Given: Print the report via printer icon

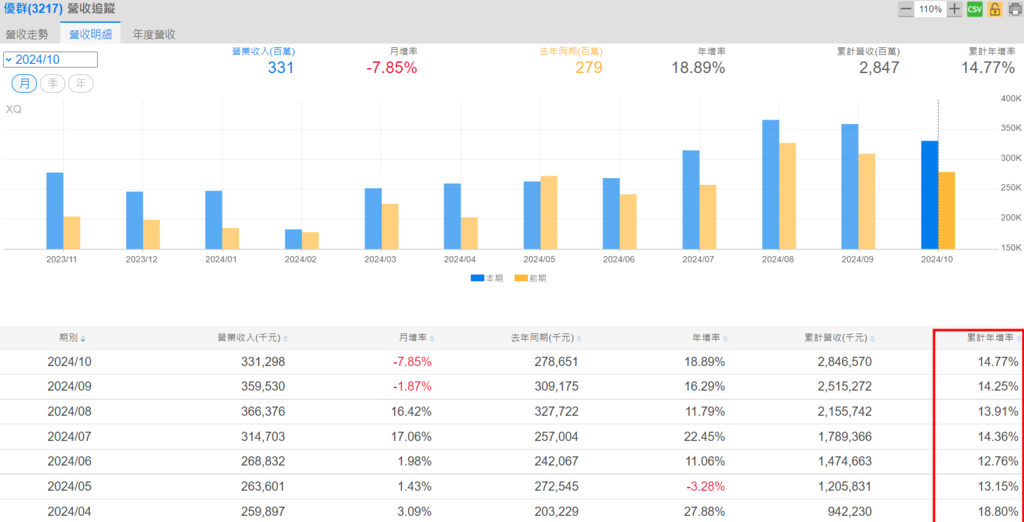Looking at the screenshot, I should point(1014,9).
